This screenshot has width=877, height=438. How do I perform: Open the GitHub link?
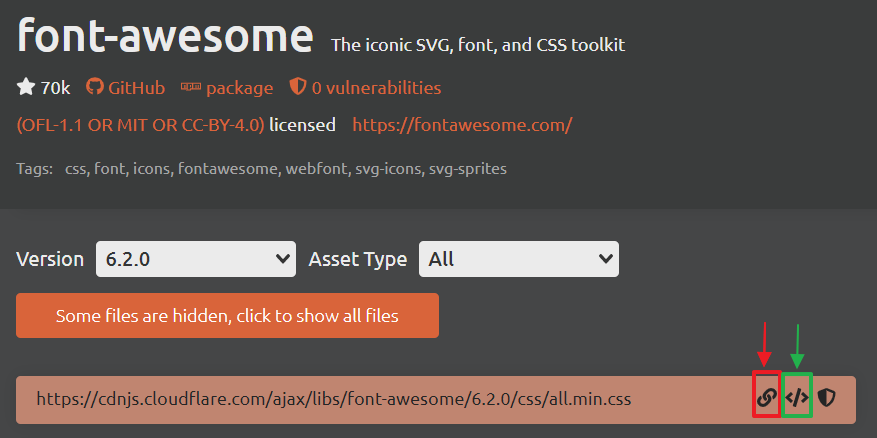[136, 88]
